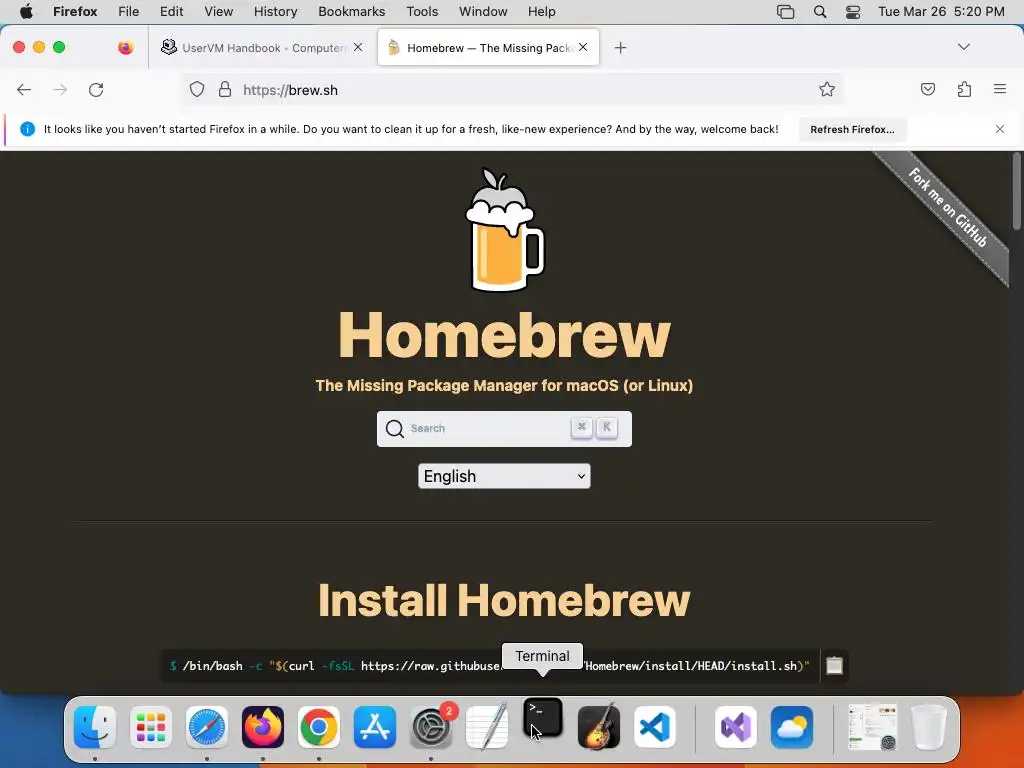This screenshot has height=768, width=1024.
Task: Open the Bookmarks menu
Action: point(352,12)
